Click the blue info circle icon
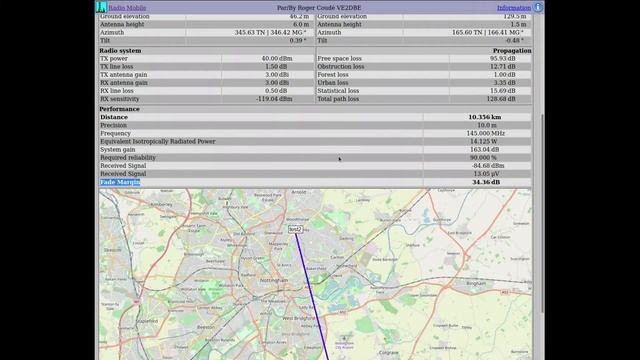This screenshot has width=640, height=360. pyautogui.click(x=538, y=7)
